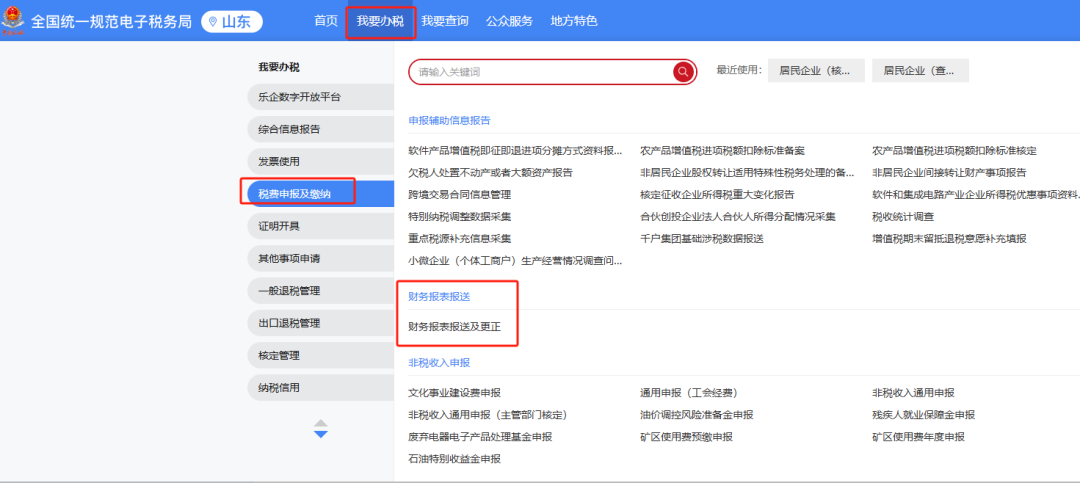Open 非税收入通用申报
This screenshot has height=483, width=1080.
point(913,393)
